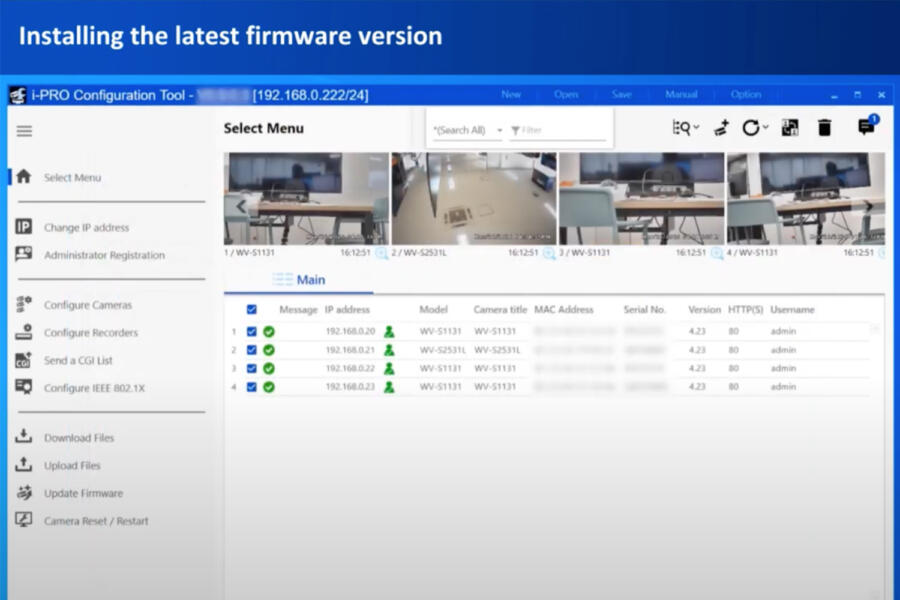
Task: Click the Serial No. column header
Action: point(644,309)
